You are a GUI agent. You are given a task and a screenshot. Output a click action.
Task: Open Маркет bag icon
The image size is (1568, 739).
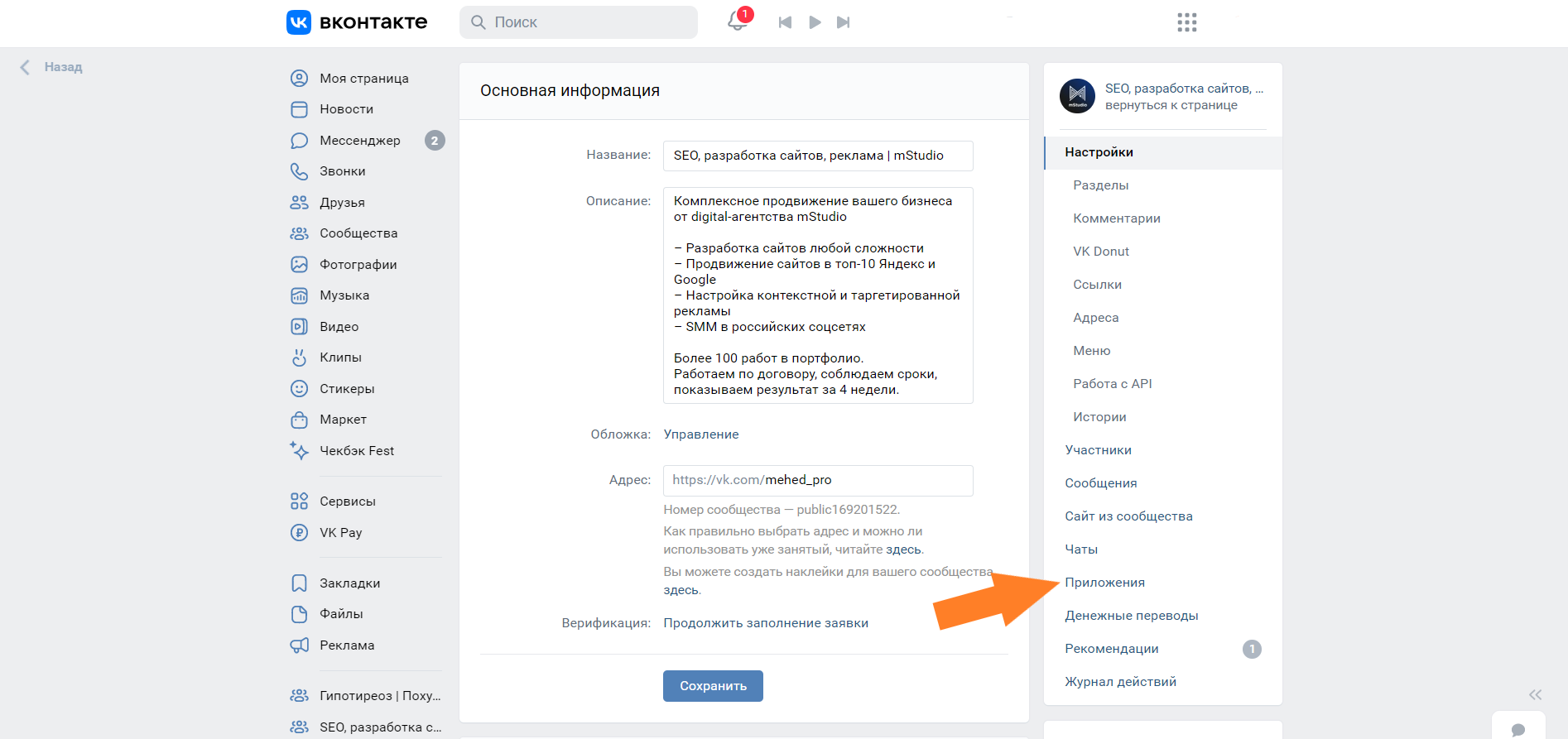point(299,420)
